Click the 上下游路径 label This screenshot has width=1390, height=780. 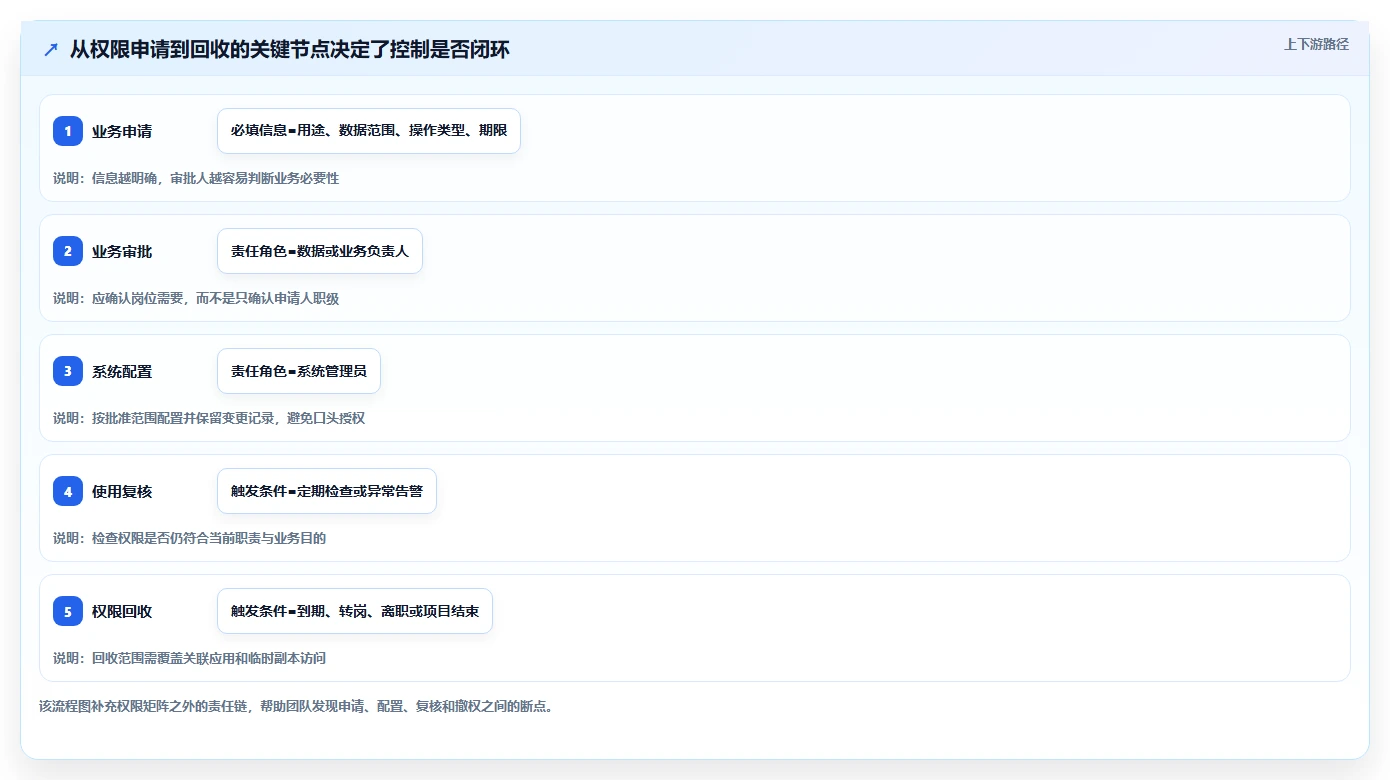point(1316,44)
